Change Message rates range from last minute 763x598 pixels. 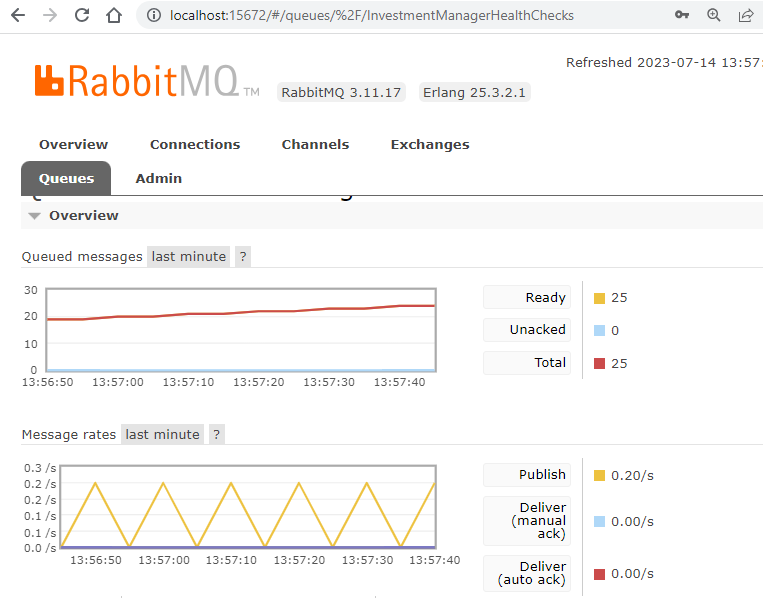tap(163, 434)
